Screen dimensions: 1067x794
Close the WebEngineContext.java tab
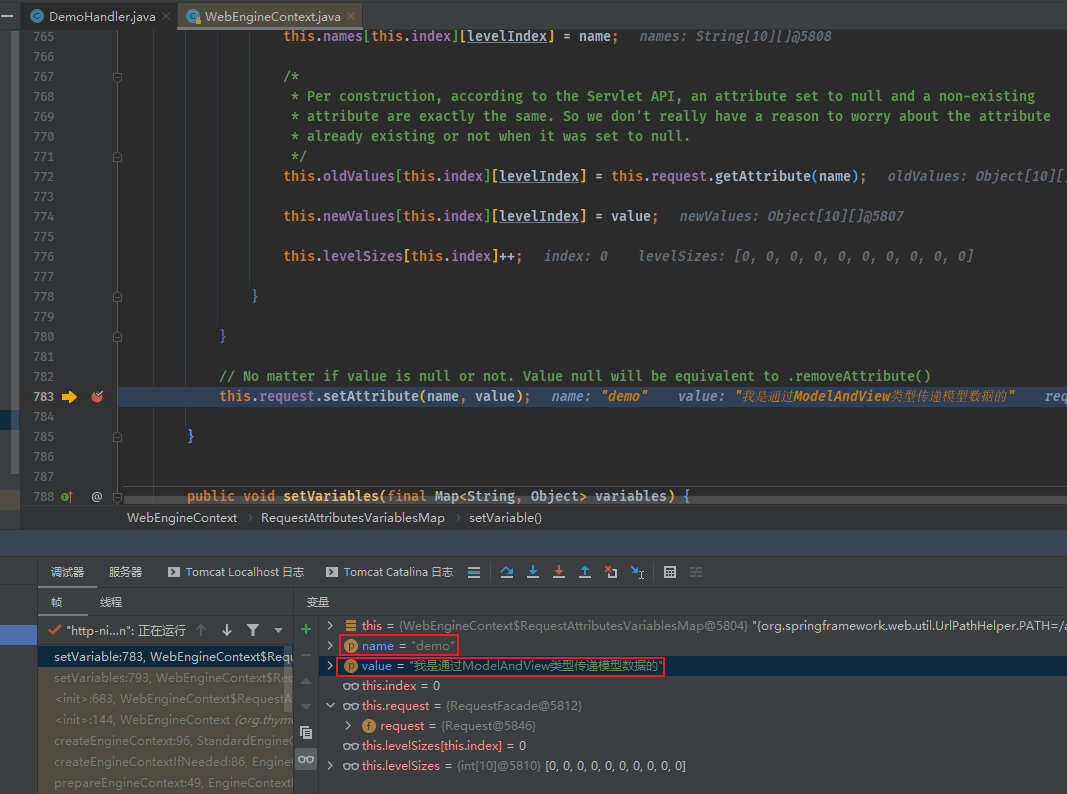[351, 16]
